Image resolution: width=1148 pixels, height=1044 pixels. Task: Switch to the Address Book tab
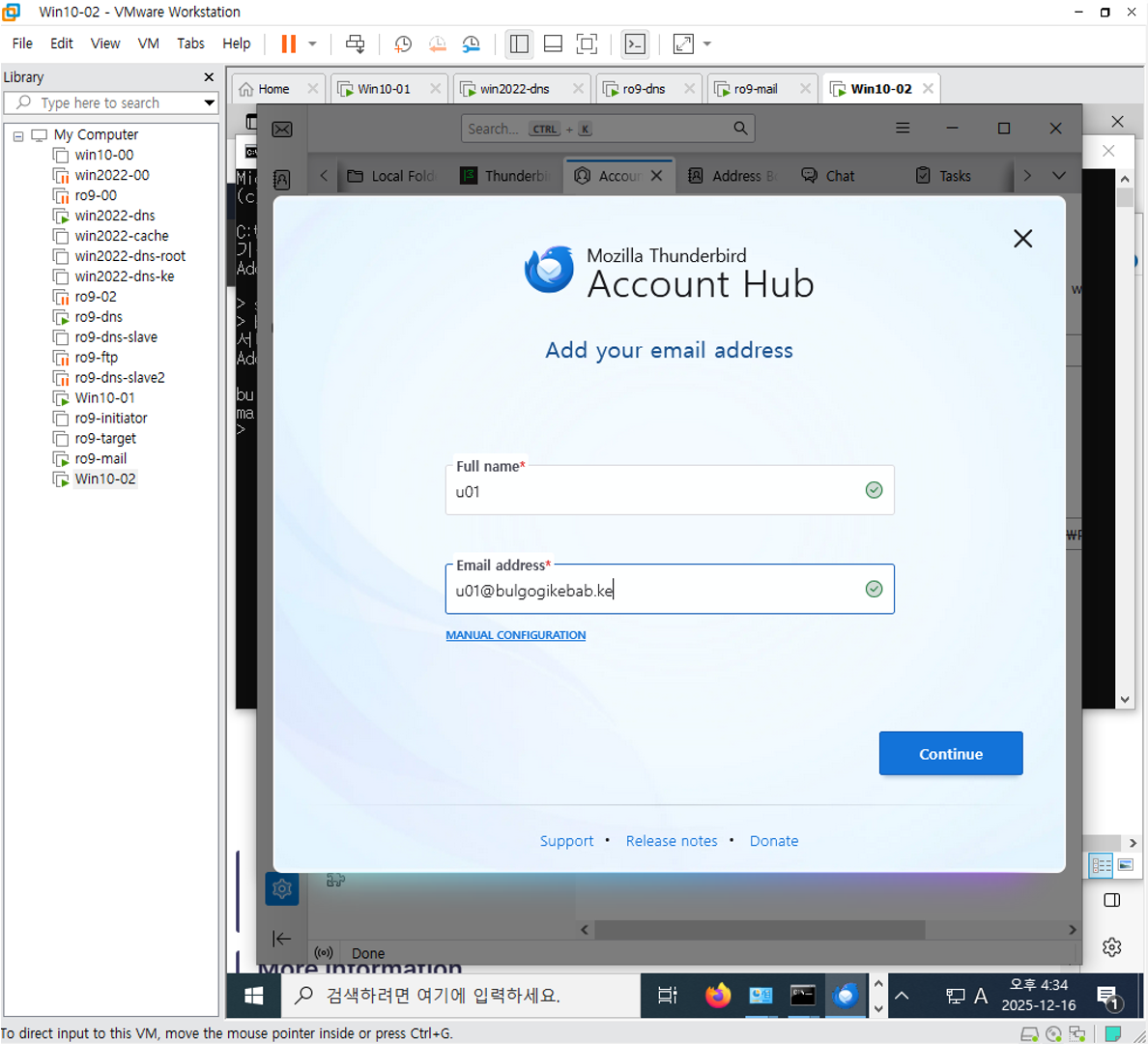click(x=733, y=176)
